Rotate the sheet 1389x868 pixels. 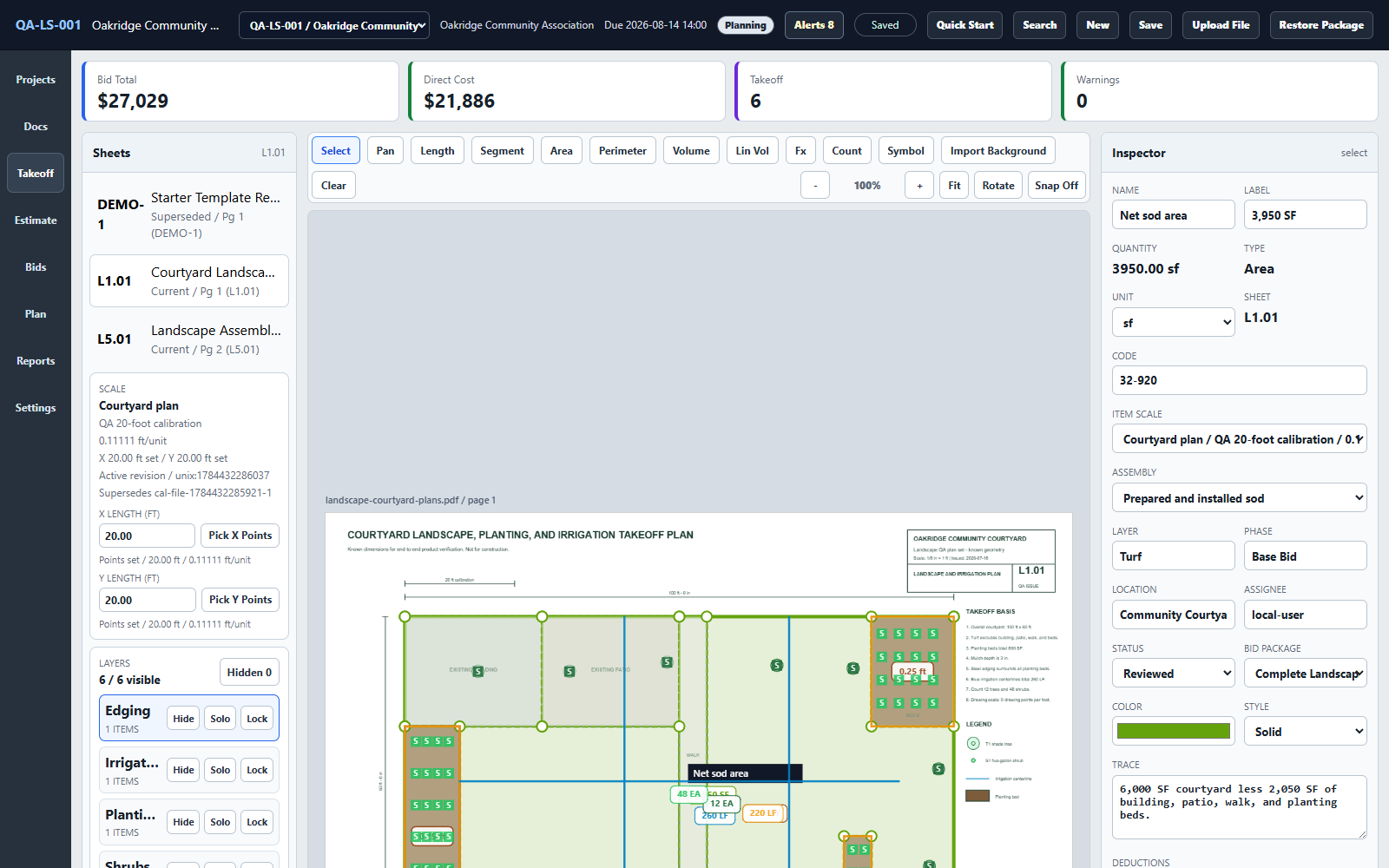click(998, 186)
